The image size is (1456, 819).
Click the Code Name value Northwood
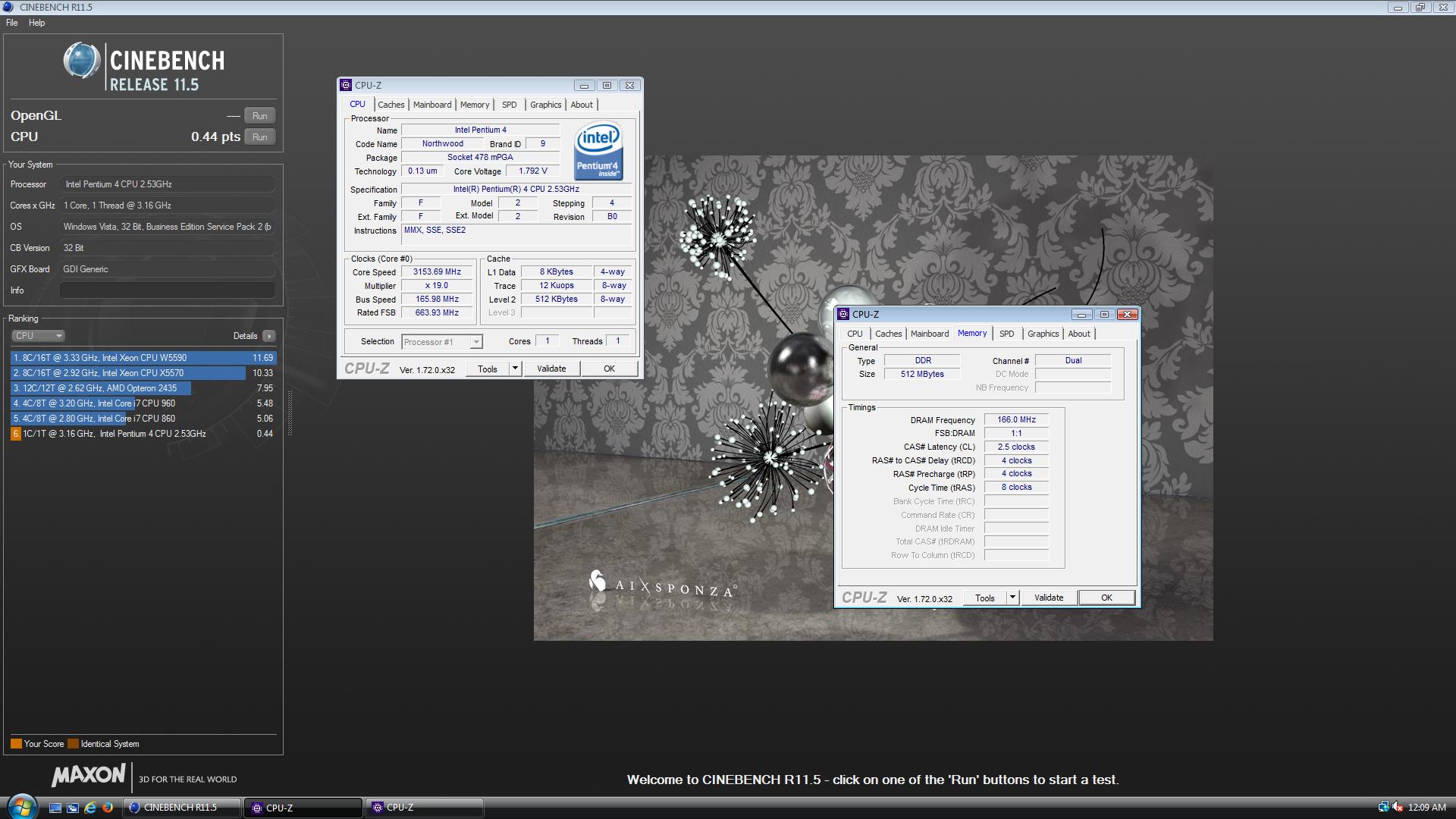443,143
